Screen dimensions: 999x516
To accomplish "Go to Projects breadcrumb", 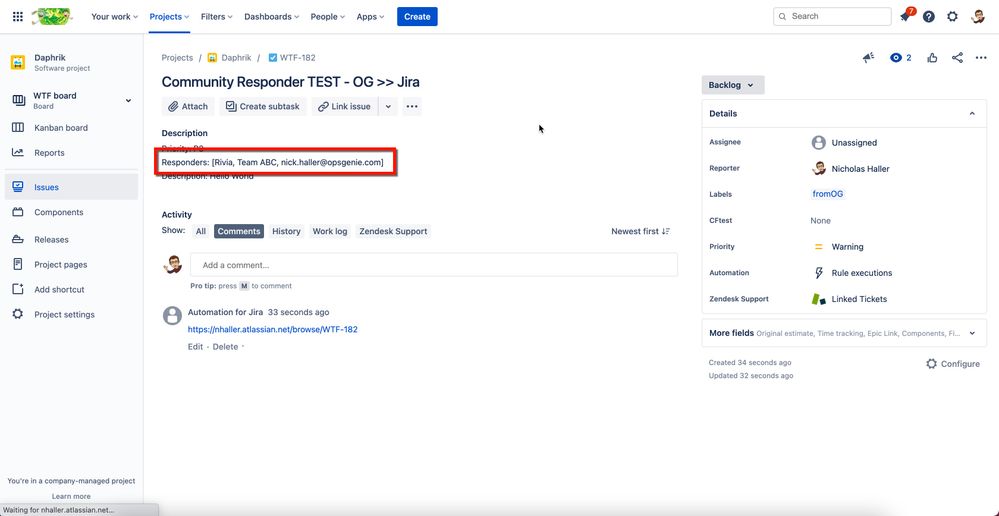I will [177, 57].
